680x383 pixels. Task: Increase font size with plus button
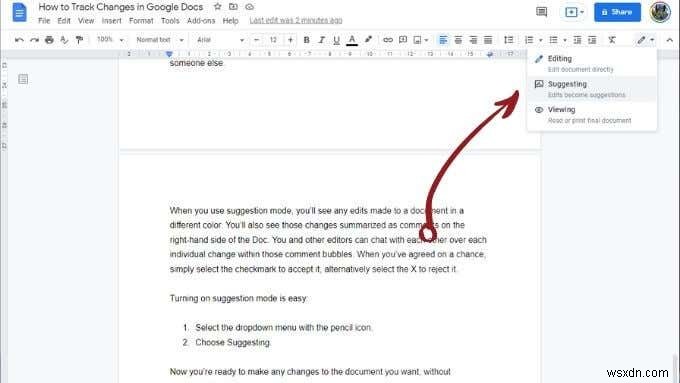point(290,40)
